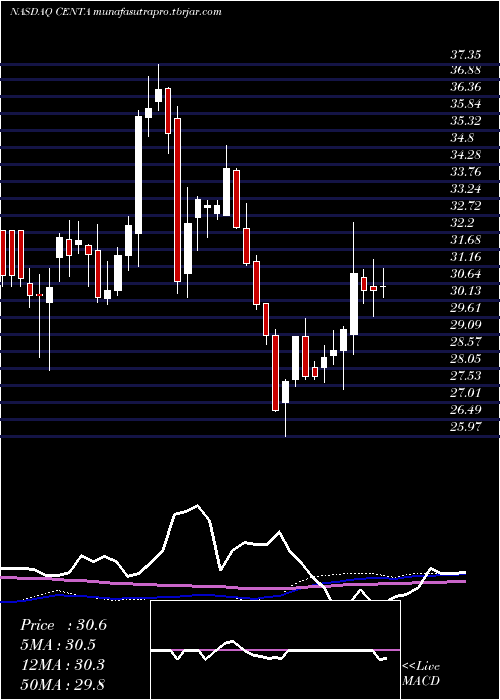Click the 28.57 price axis label

click(466, 342)
